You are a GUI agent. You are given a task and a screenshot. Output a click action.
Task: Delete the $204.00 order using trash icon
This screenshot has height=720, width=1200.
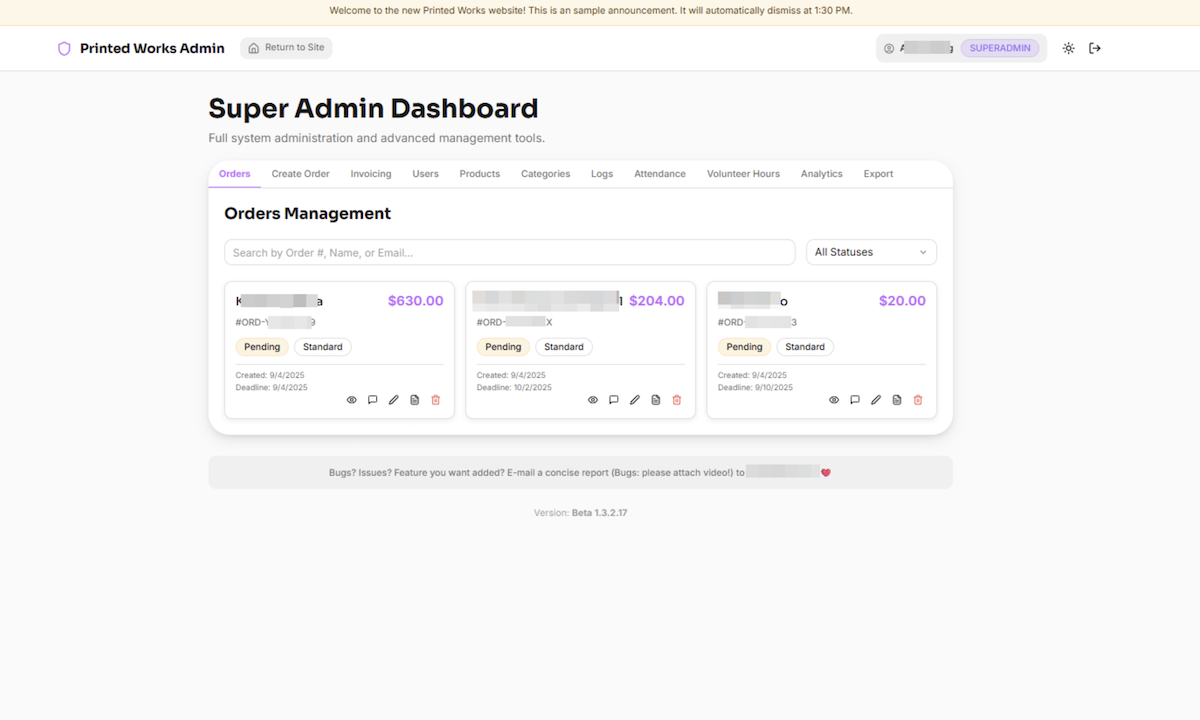pyautogui.click(x=677, y=400)
